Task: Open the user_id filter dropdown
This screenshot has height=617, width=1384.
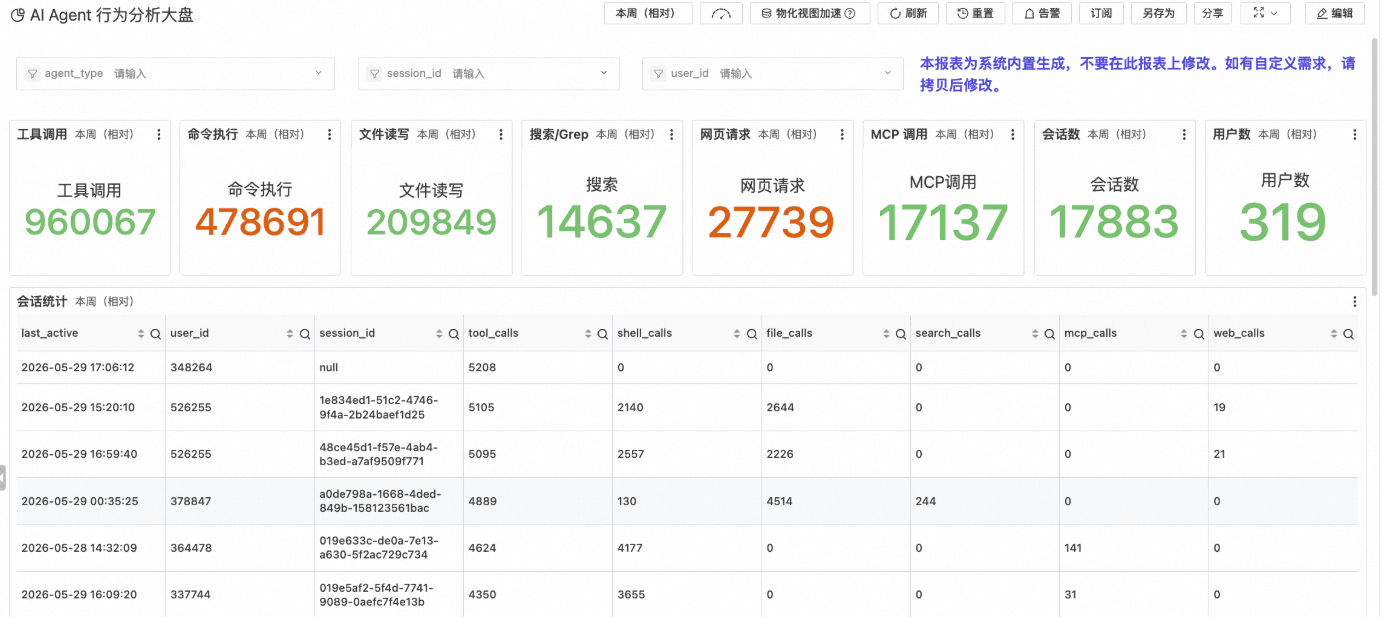Action: (773, 73)
